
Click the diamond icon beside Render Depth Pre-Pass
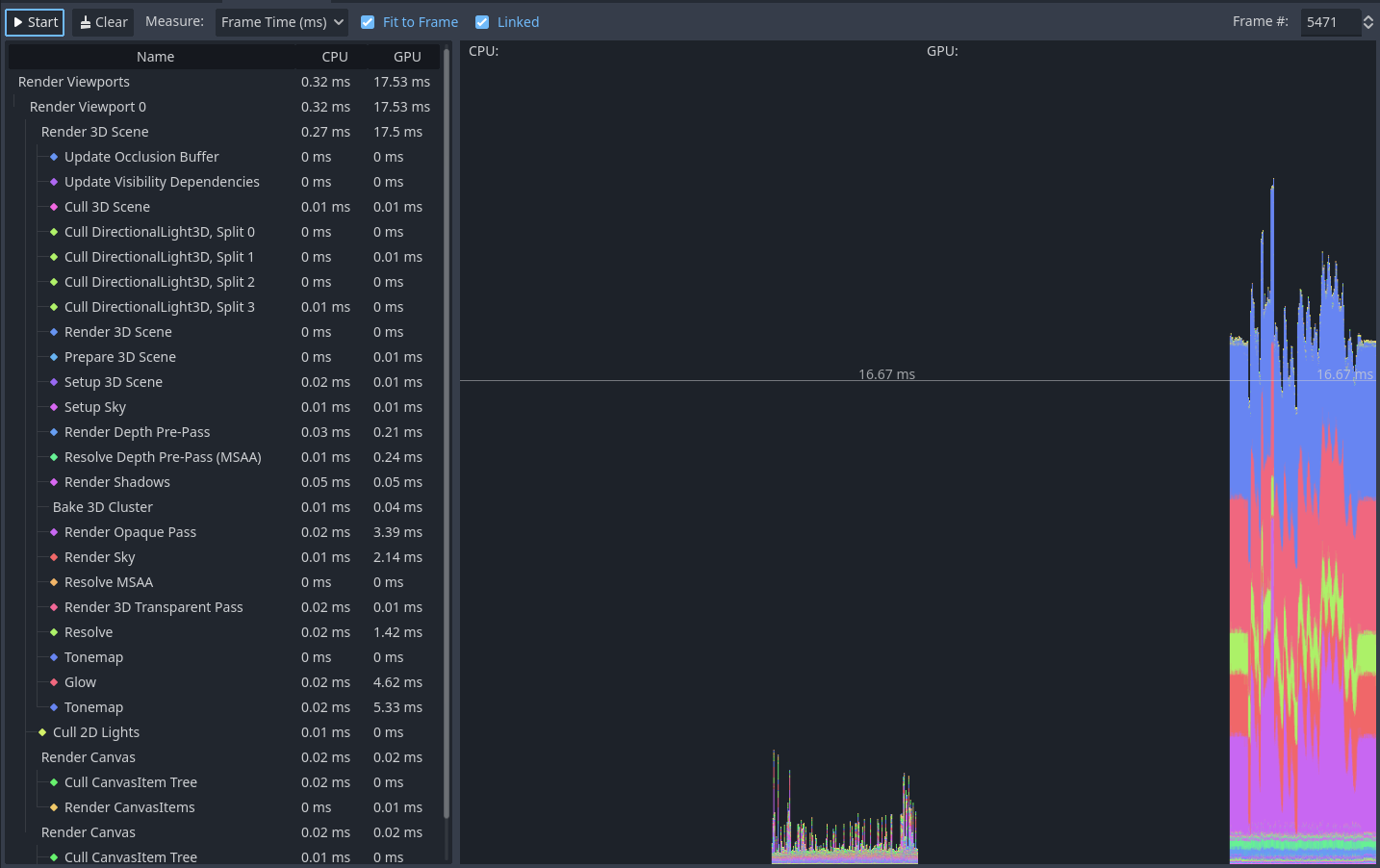53,431
